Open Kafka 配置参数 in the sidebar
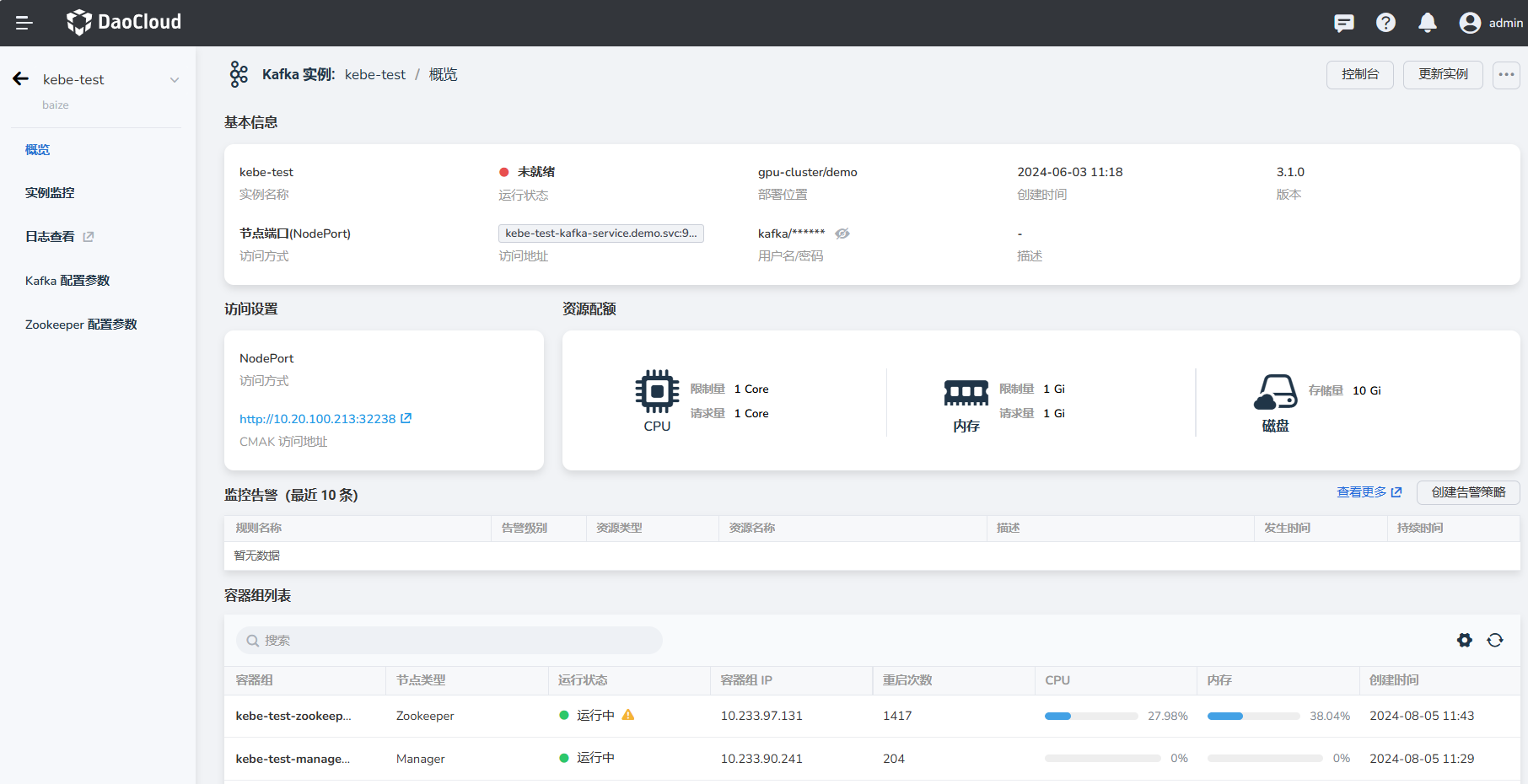The width and height of the screenshot is (1528, 784). click(67, 281)
